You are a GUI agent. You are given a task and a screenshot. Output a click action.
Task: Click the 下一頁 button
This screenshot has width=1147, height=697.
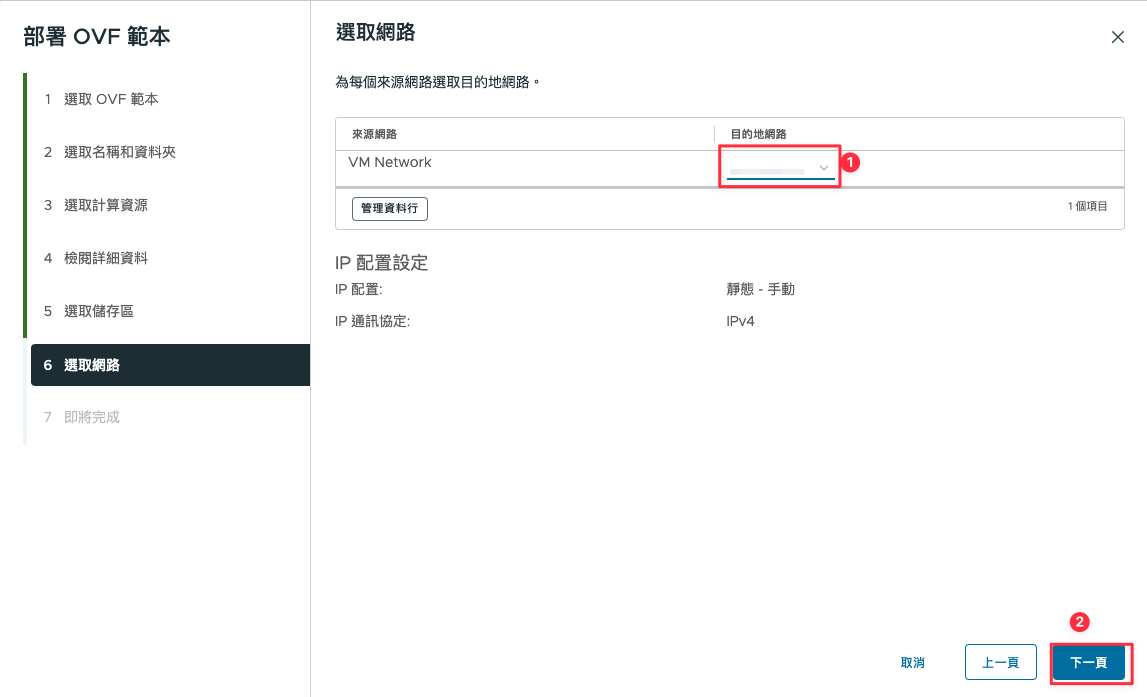point(1088,663)
